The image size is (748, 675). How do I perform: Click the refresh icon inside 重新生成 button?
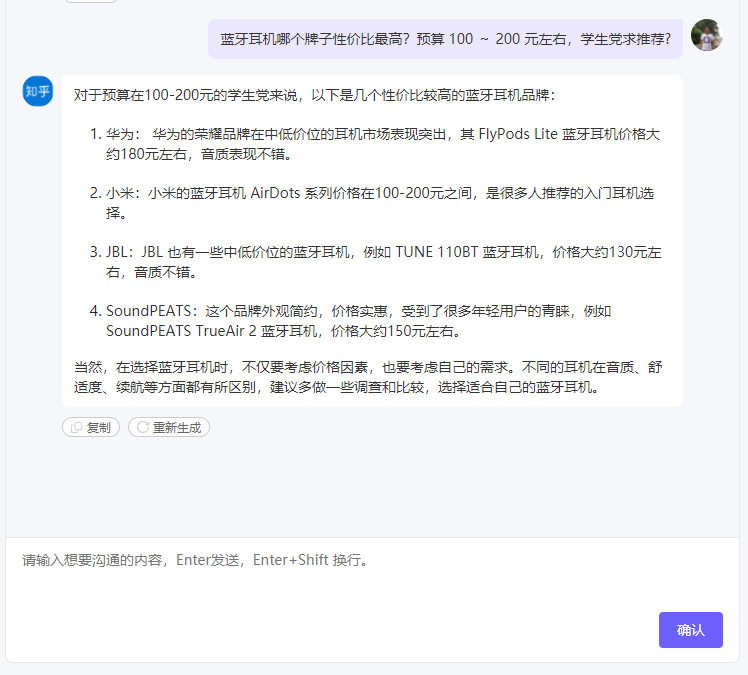[x=143, y=427]
